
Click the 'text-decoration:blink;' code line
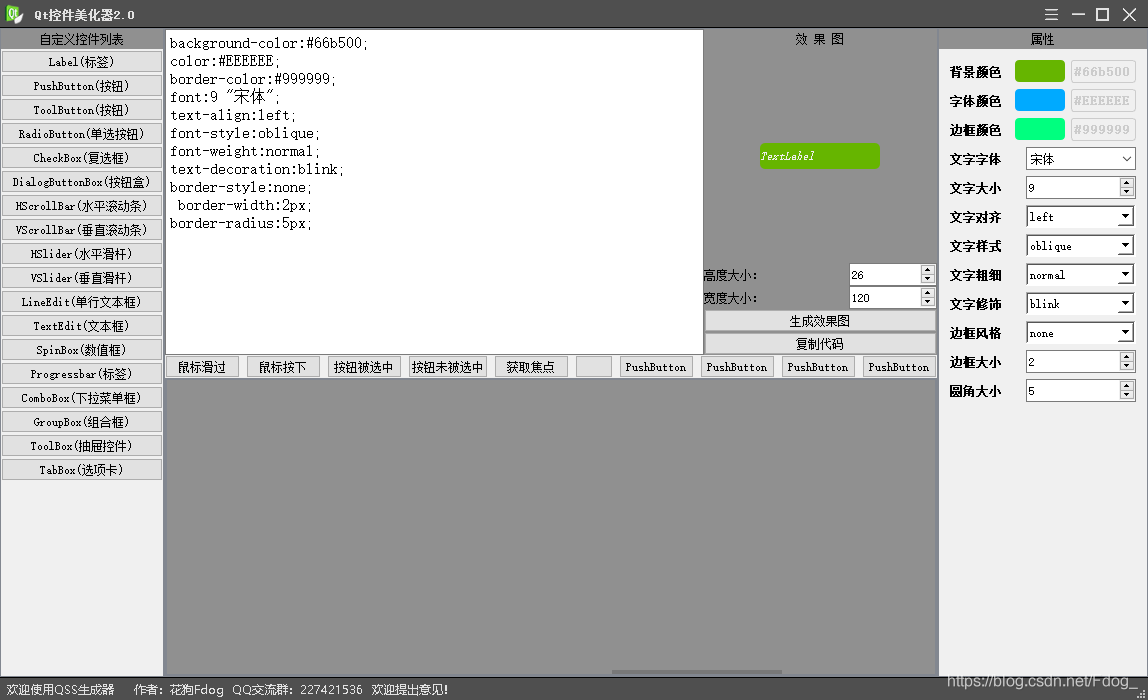coord(257,169)
